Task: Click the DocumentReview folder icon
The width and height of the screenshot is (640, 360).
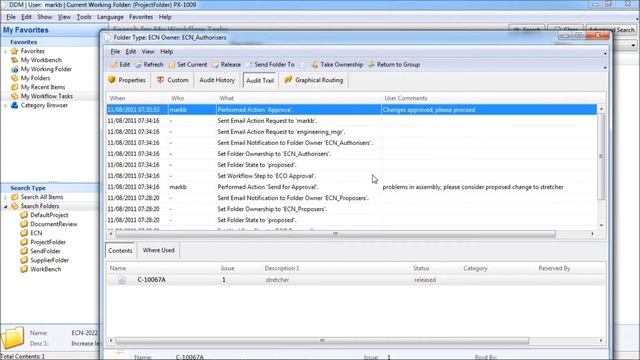Action: click(x=24, y=224)
